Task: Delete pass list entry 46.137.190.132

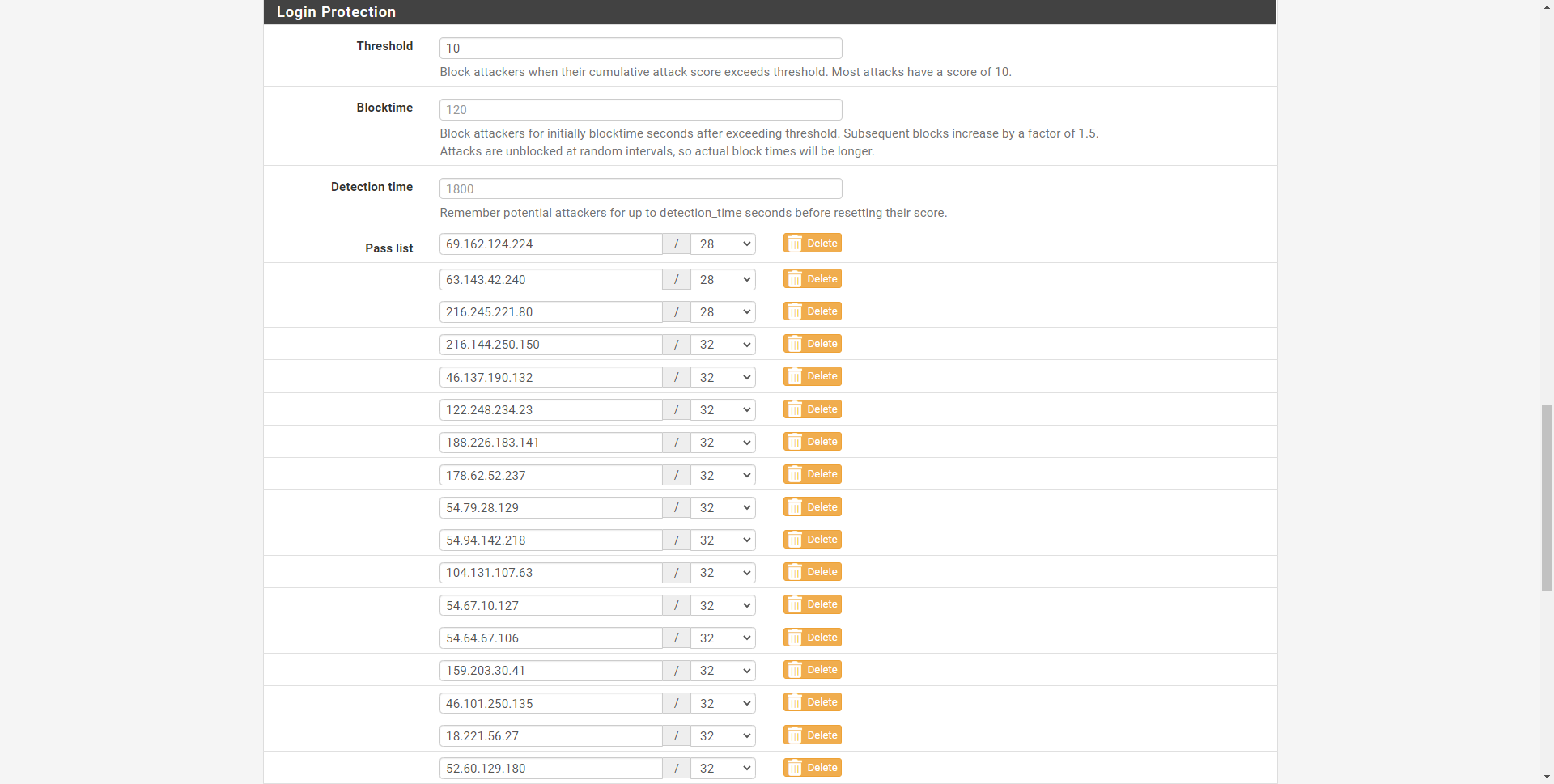Action: (x=812, y=376)
